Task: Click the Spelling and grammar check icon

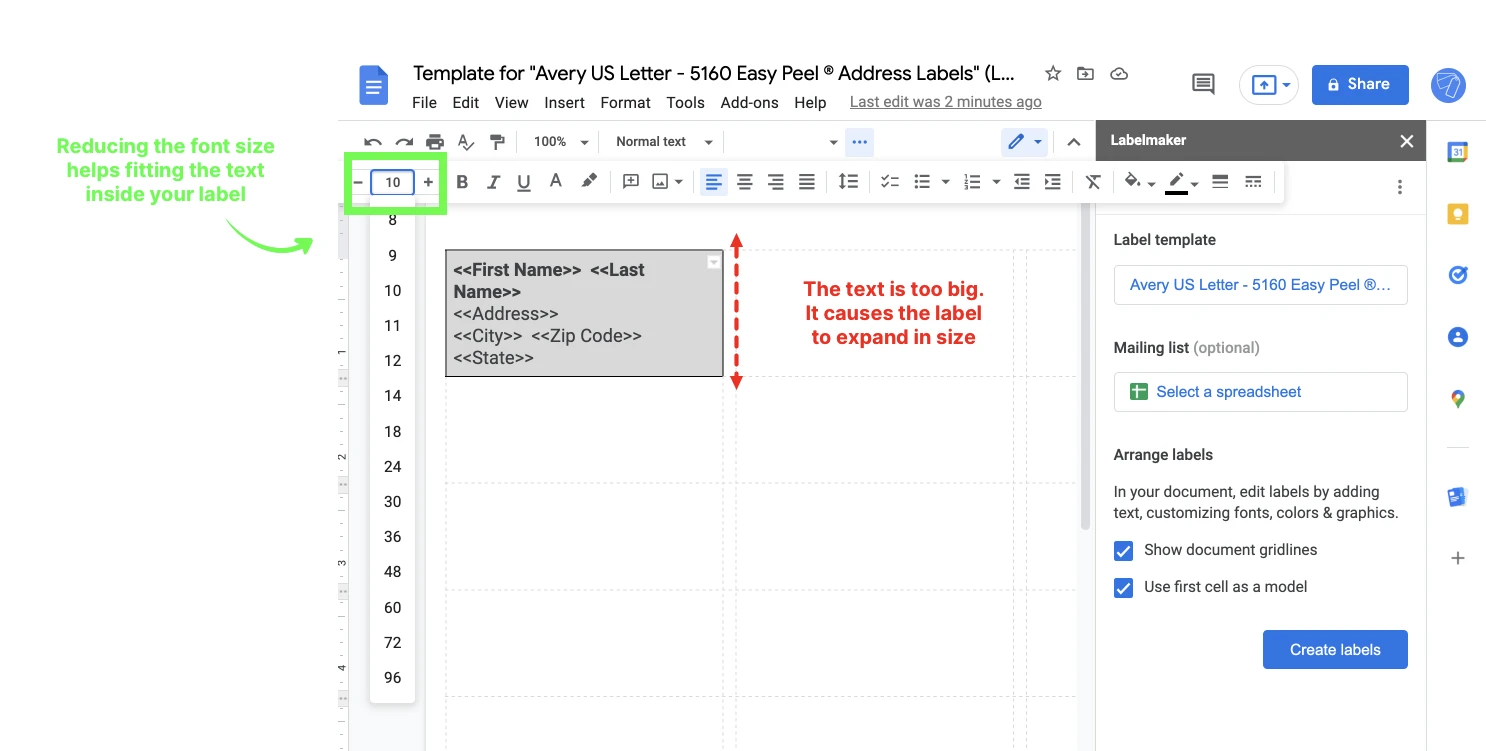Action: [x=466, y=142]
